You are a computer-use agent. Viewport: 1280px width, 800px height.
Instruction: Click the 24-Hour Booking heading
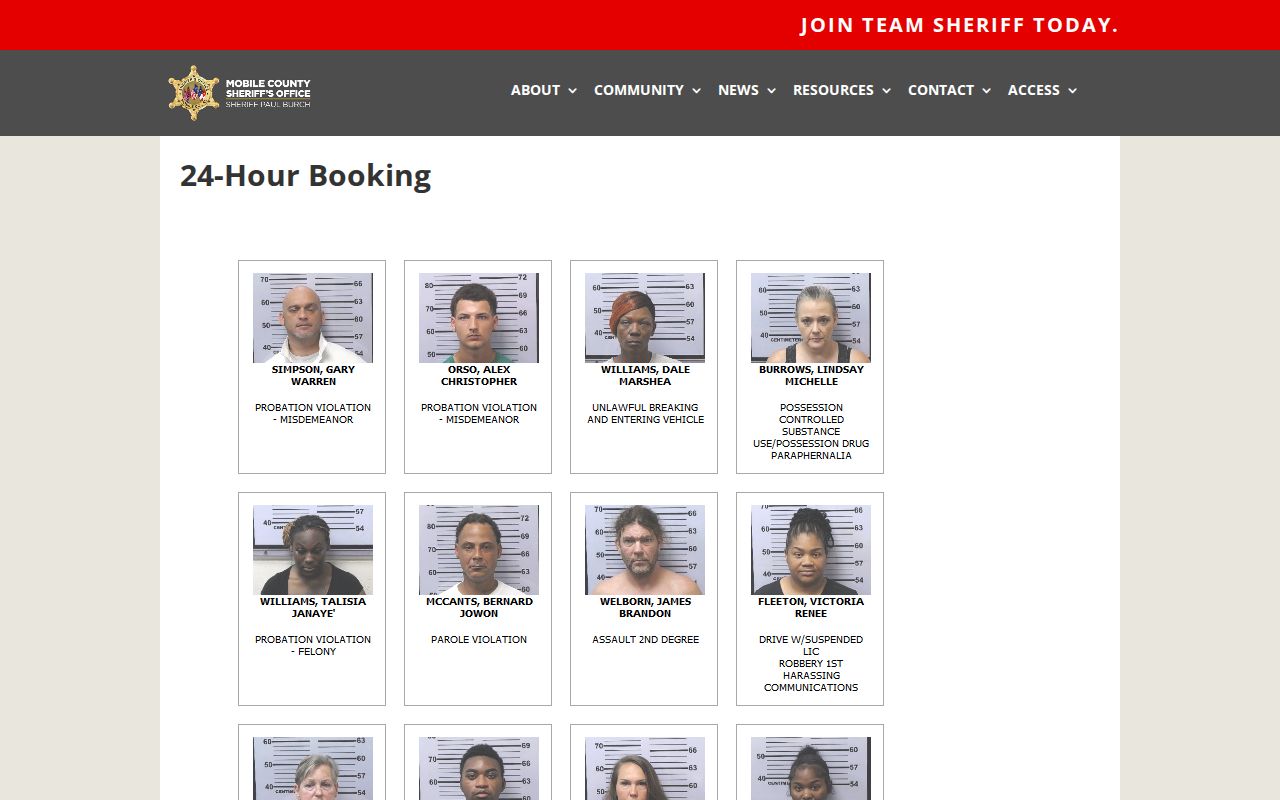tap(306, 176)
